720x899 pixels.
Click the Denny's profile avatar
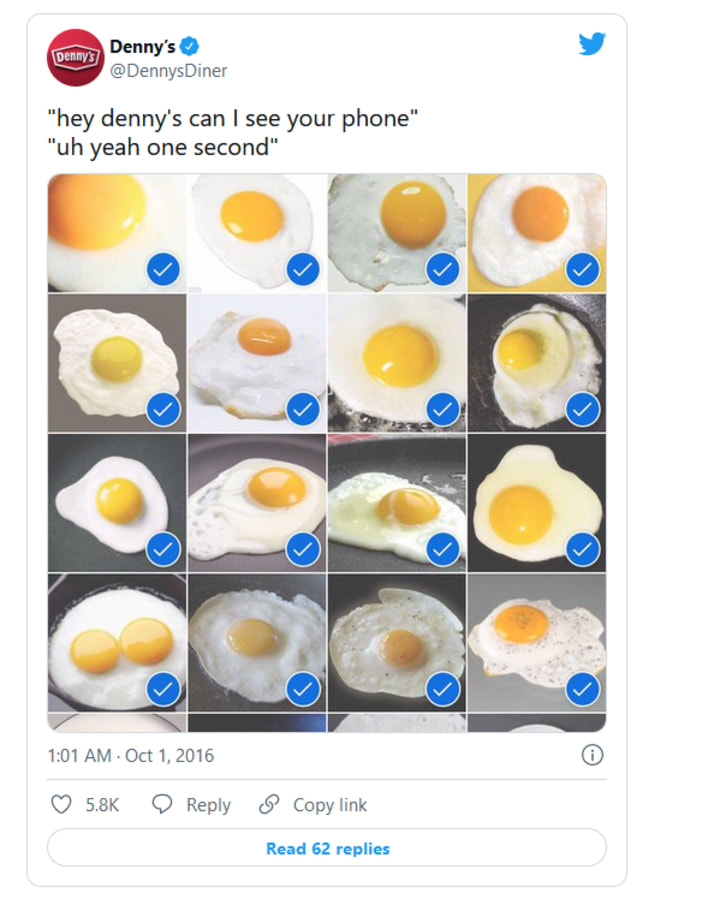[x=75, y=58]
